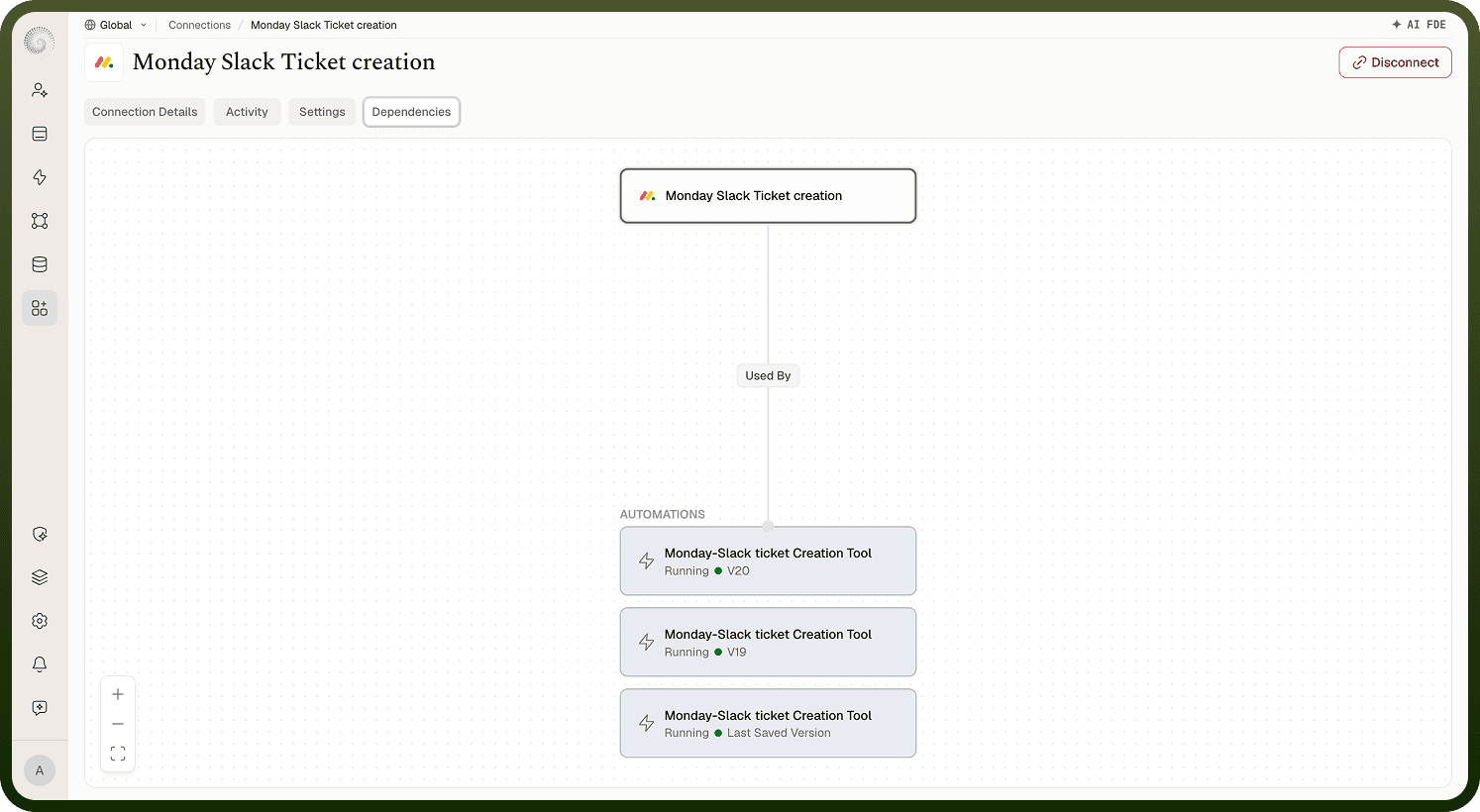Screen dimensions: 1480x812
Task: Click the AUTOMATIONS group heading
Action: pos(663,515)
